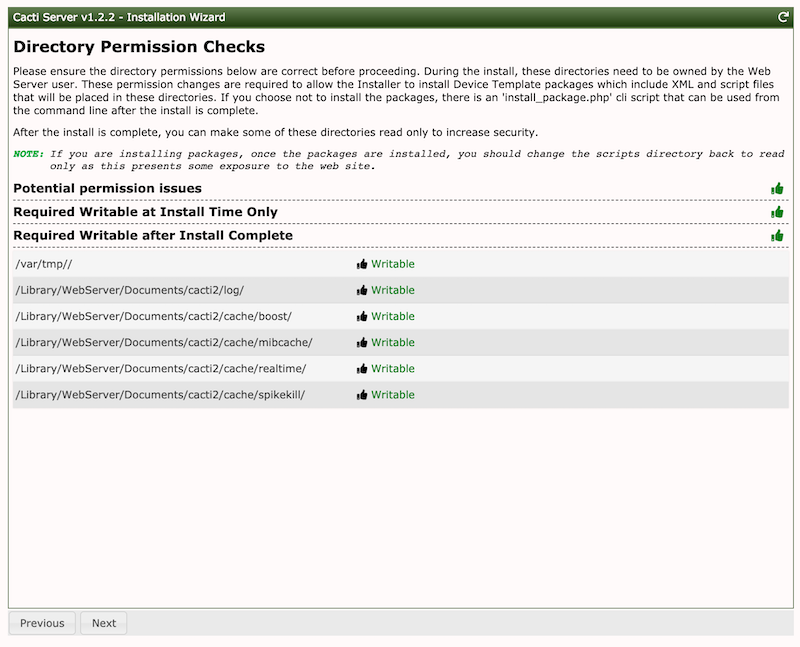Proceed with the Next button
Viewport: 800px width, 647px height.
tap(104, 623)
